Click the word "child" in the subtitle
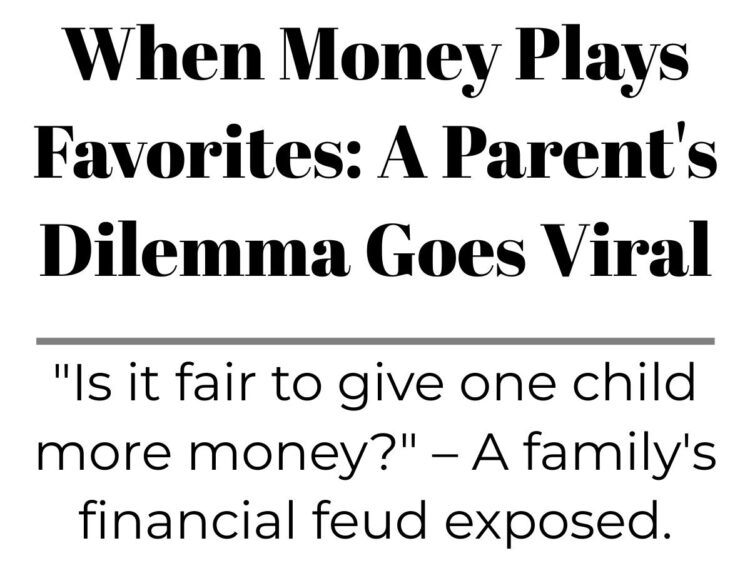The height and width of the screenshot is (563, 750). (x=634, y=381)
